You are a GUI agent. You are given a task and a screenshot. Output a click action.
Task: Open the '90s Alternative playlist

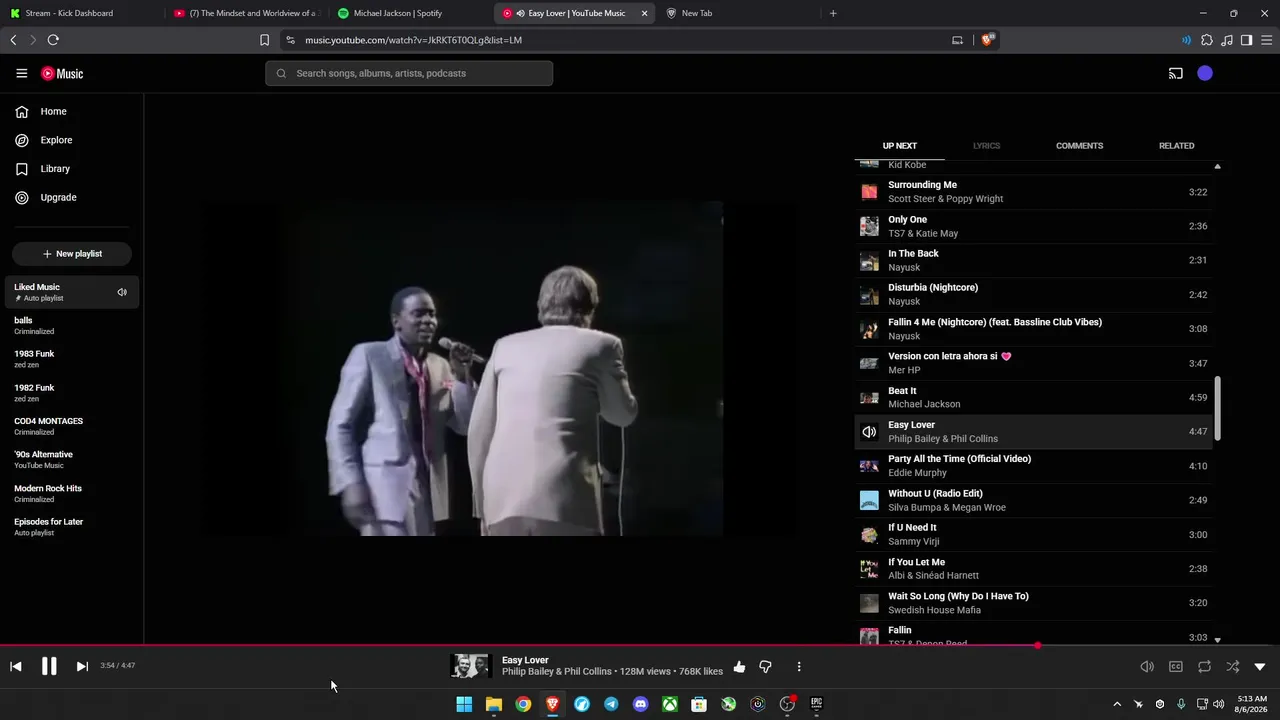coord(72,460)
